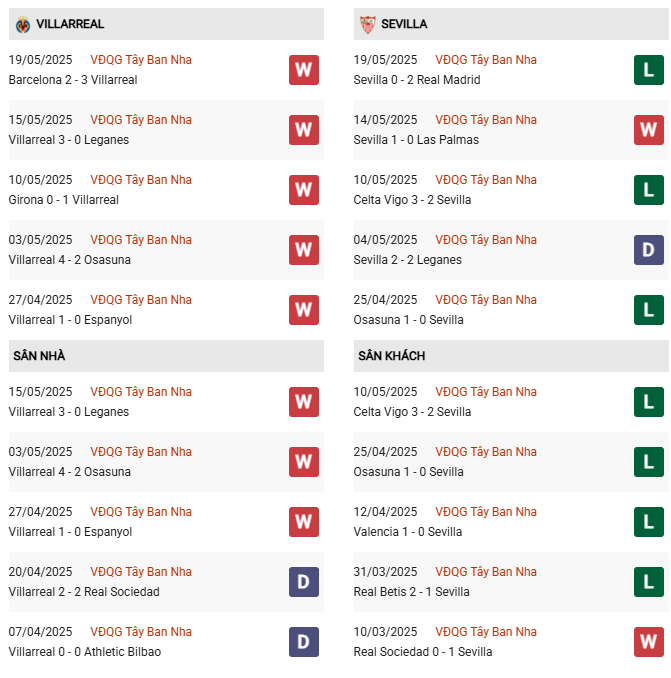The image size is (671, 678).
Task: Open the VILLARREAL team header
Action: coord(69,24)
